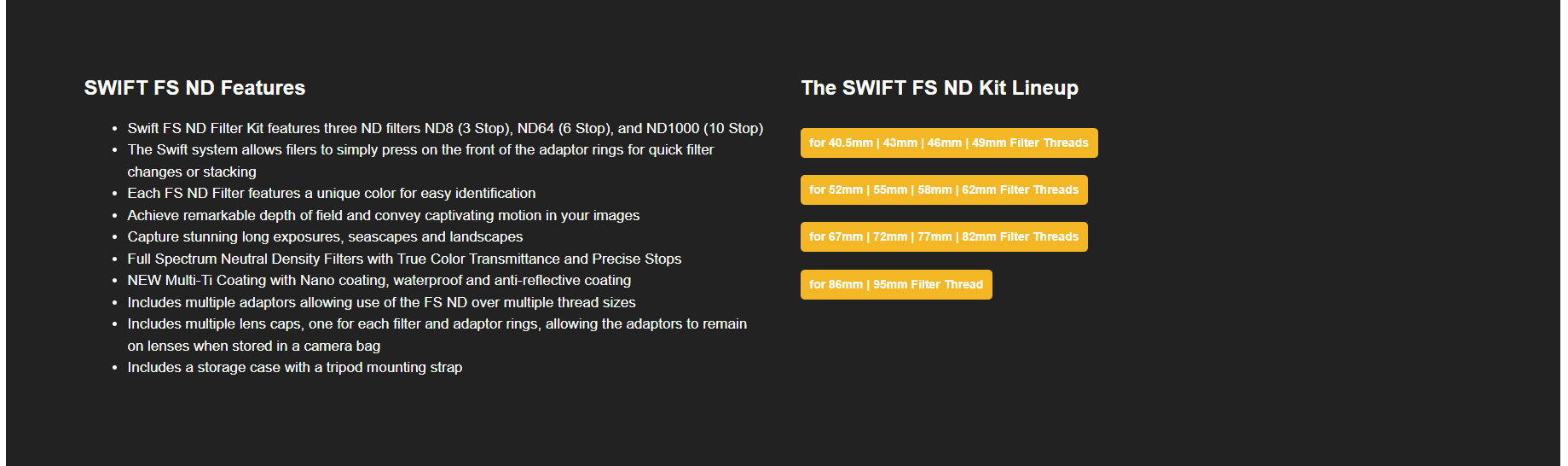
Task: Click the "ND8 (3 Stop)" text
Action: click(466, 128)
